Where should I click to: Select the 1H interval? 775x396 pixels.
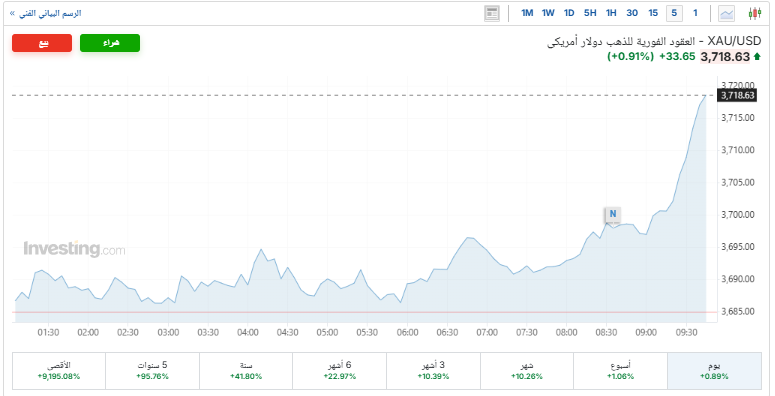[611, 13]
